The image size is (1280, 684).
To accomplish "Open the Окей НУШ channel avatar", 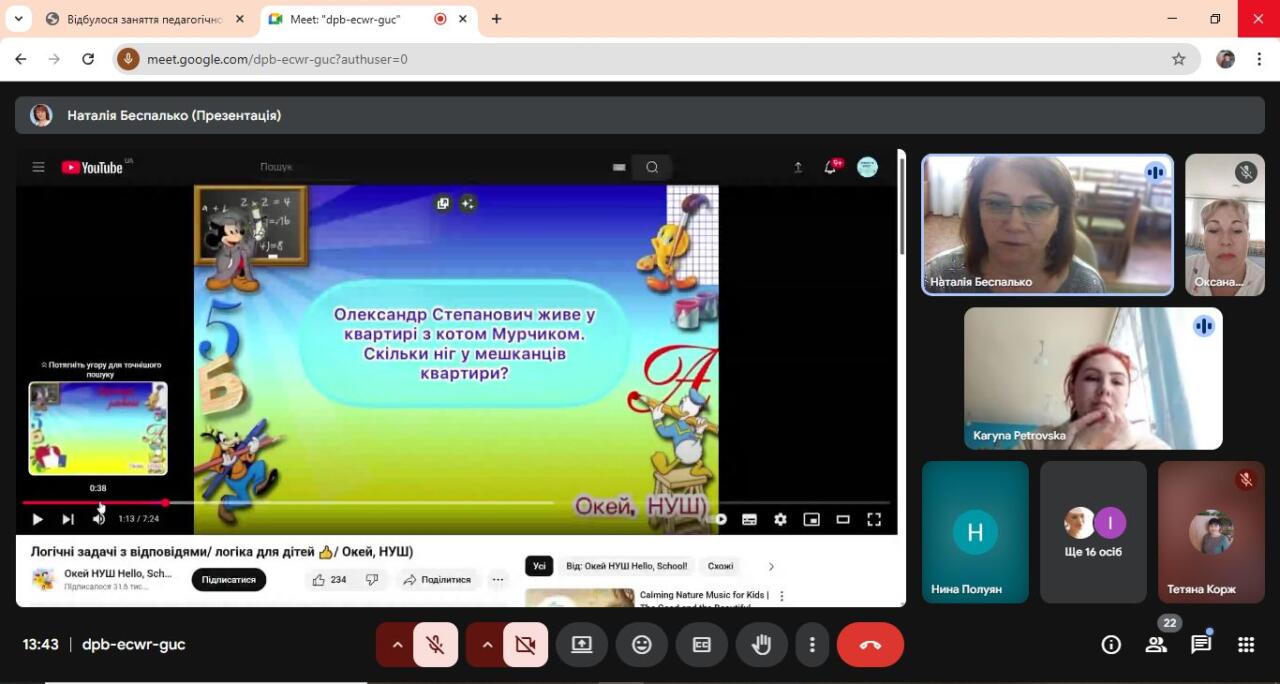I will tap(43, 579).
